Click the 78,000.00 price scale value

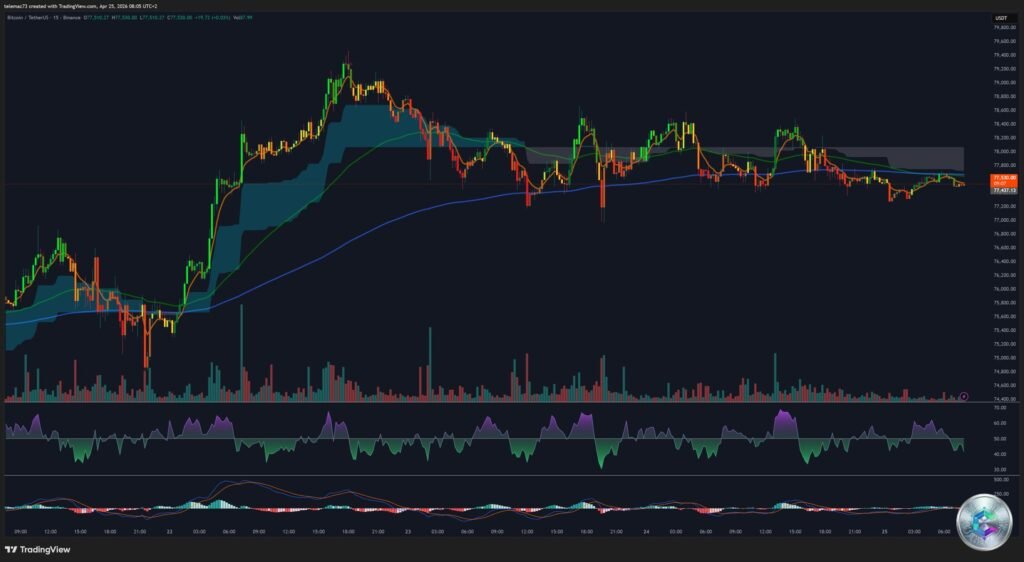[x=1004, y=151]
